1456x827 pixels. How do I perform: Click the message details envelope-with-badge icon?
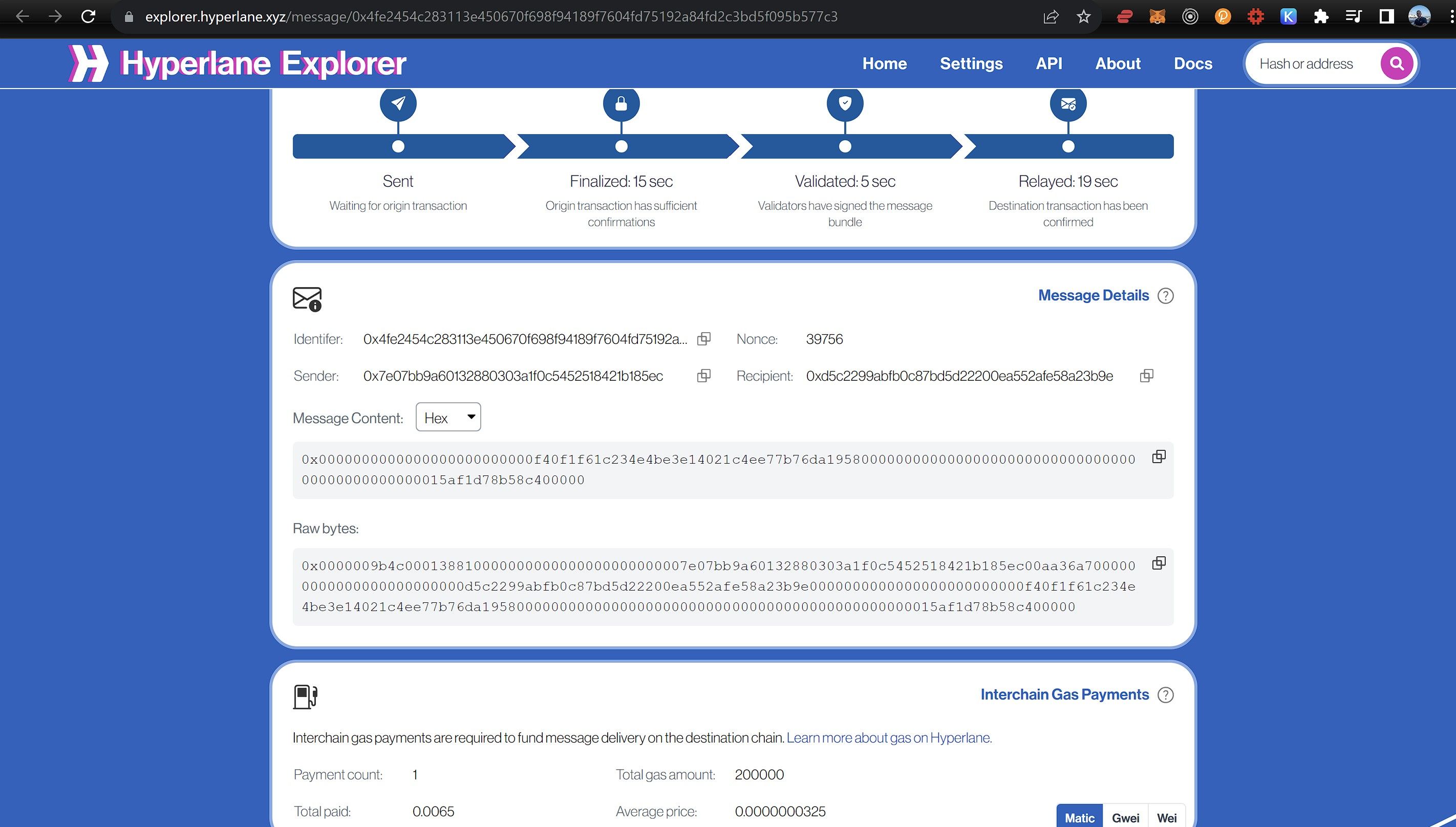[x=306, y=298]
